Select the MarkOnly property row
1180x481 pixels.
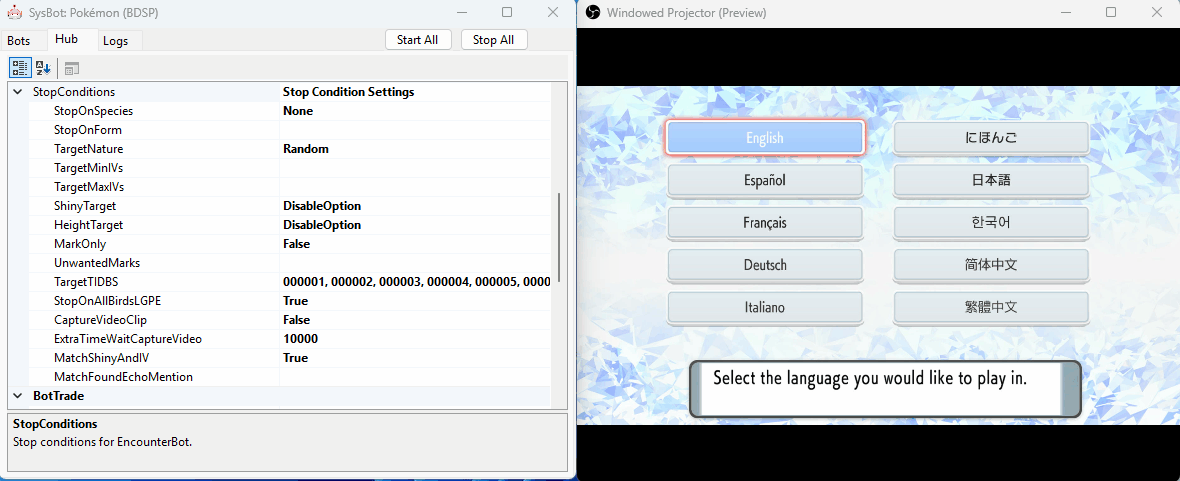290,244
